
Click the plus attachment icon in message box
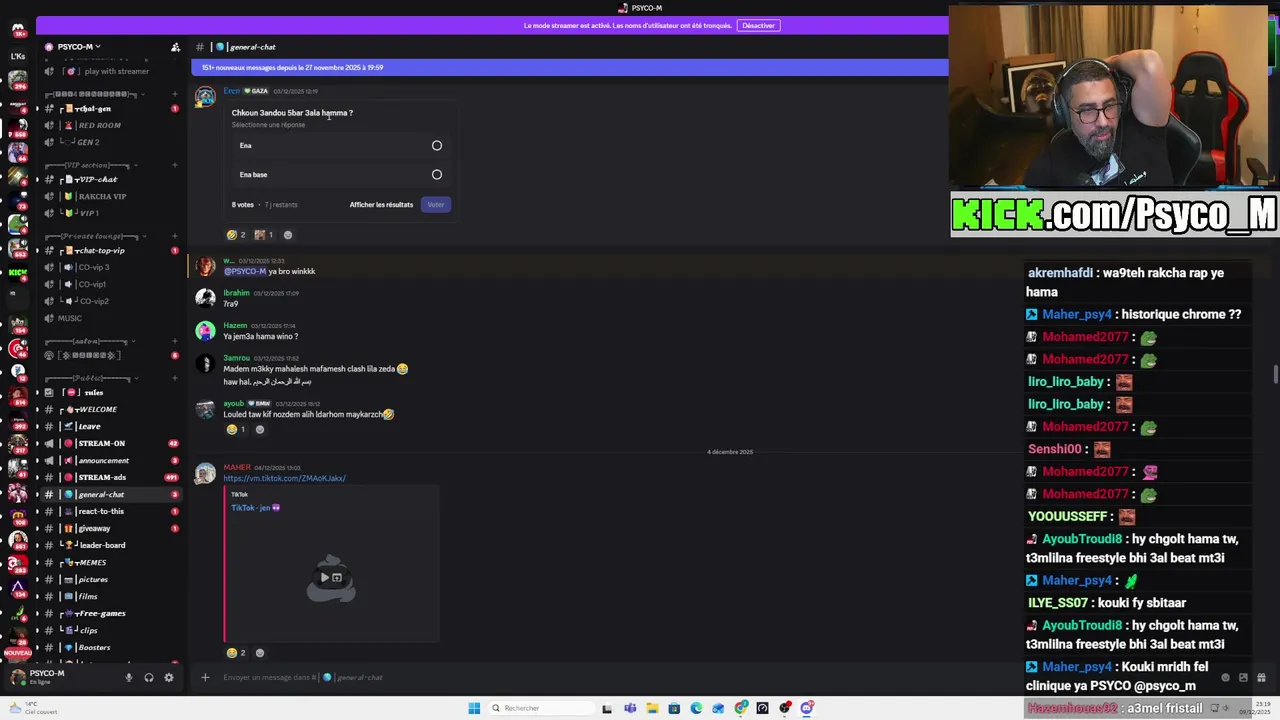pyautogui.click(x=205, y=678)
